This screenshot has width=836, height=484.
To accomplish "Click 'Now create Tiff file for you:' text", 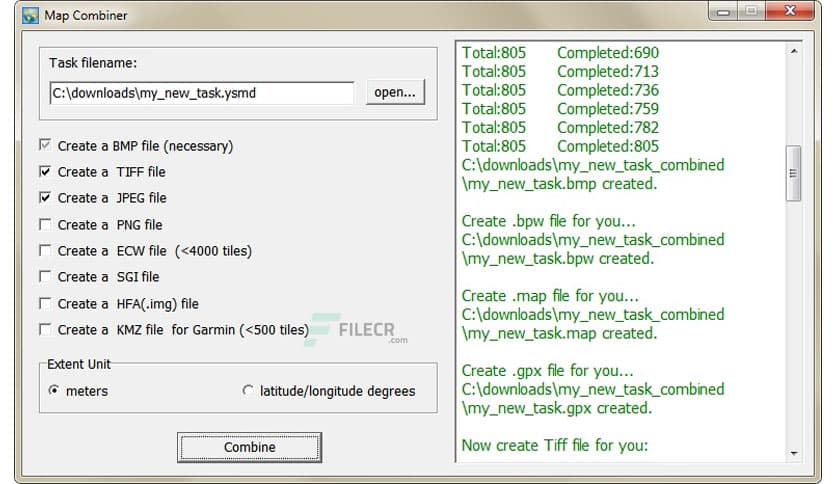I will point(555,445).
